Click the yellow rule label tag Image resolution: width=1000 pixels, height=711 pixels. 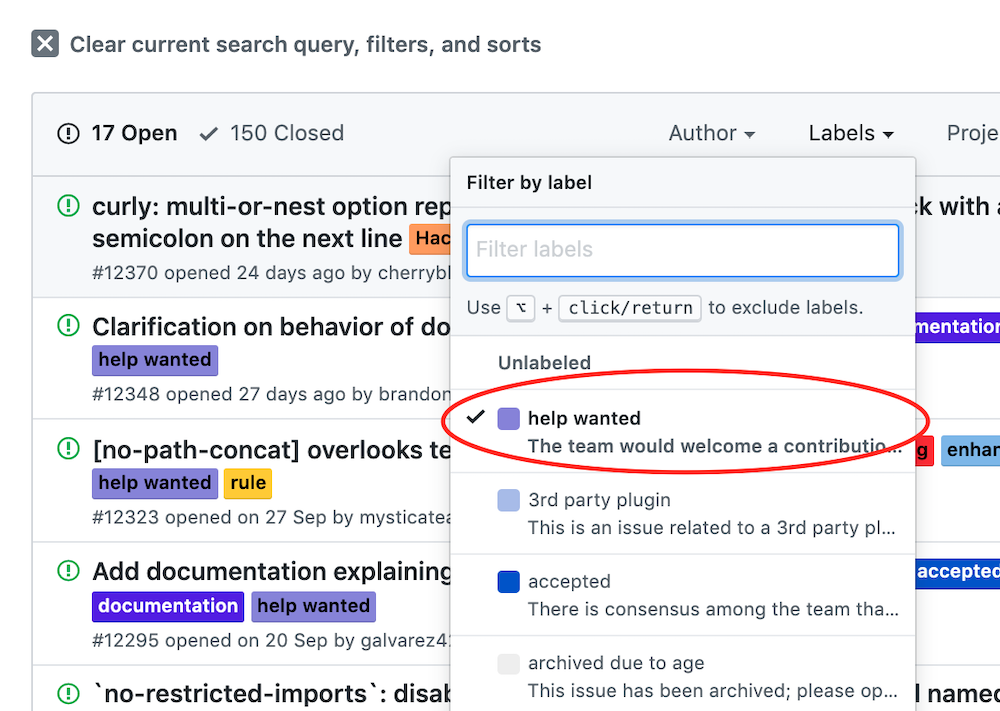click(x=248, y=483)
